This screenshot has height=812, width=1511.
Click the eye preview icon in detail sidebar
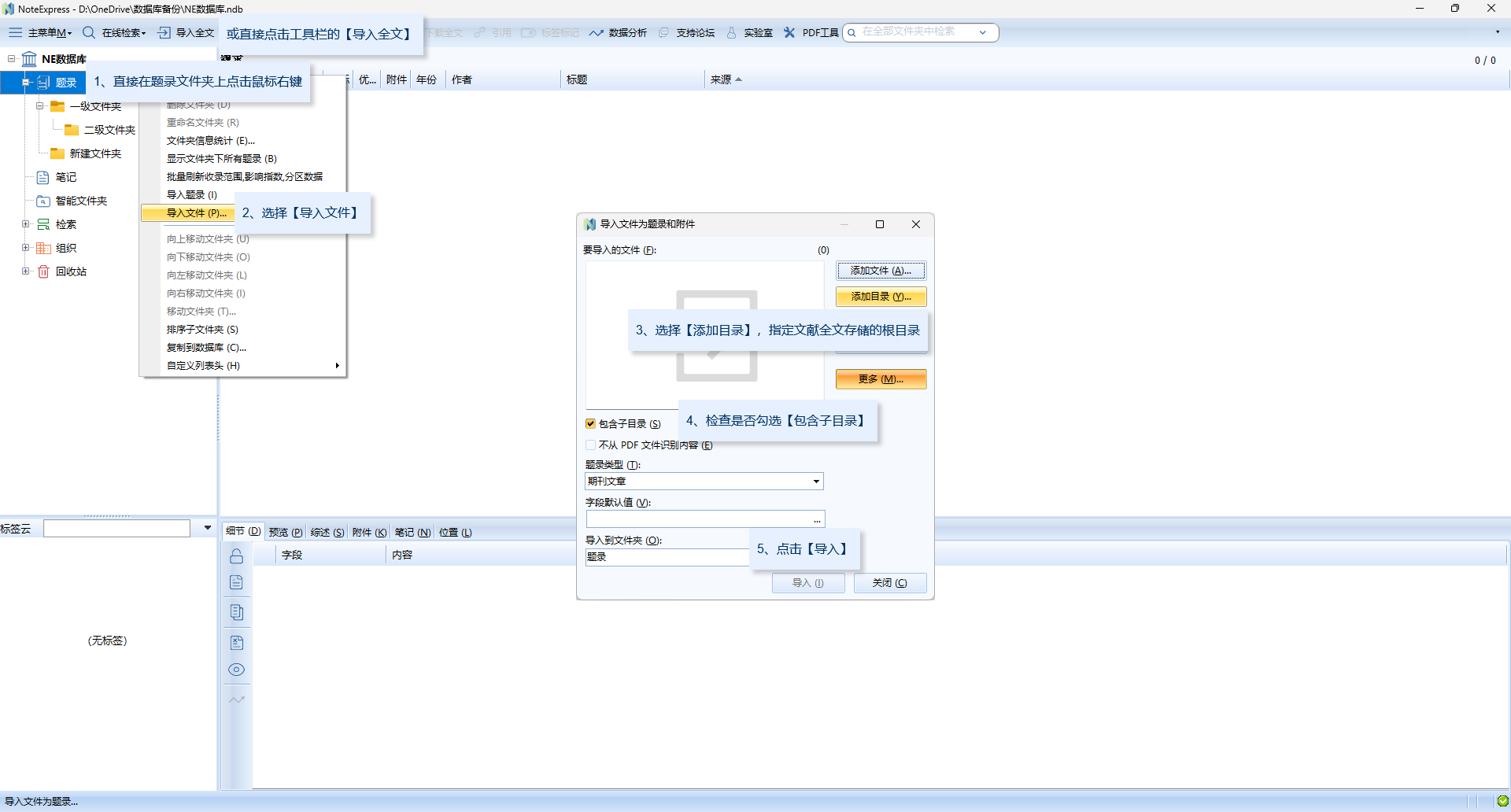[236, 670]
